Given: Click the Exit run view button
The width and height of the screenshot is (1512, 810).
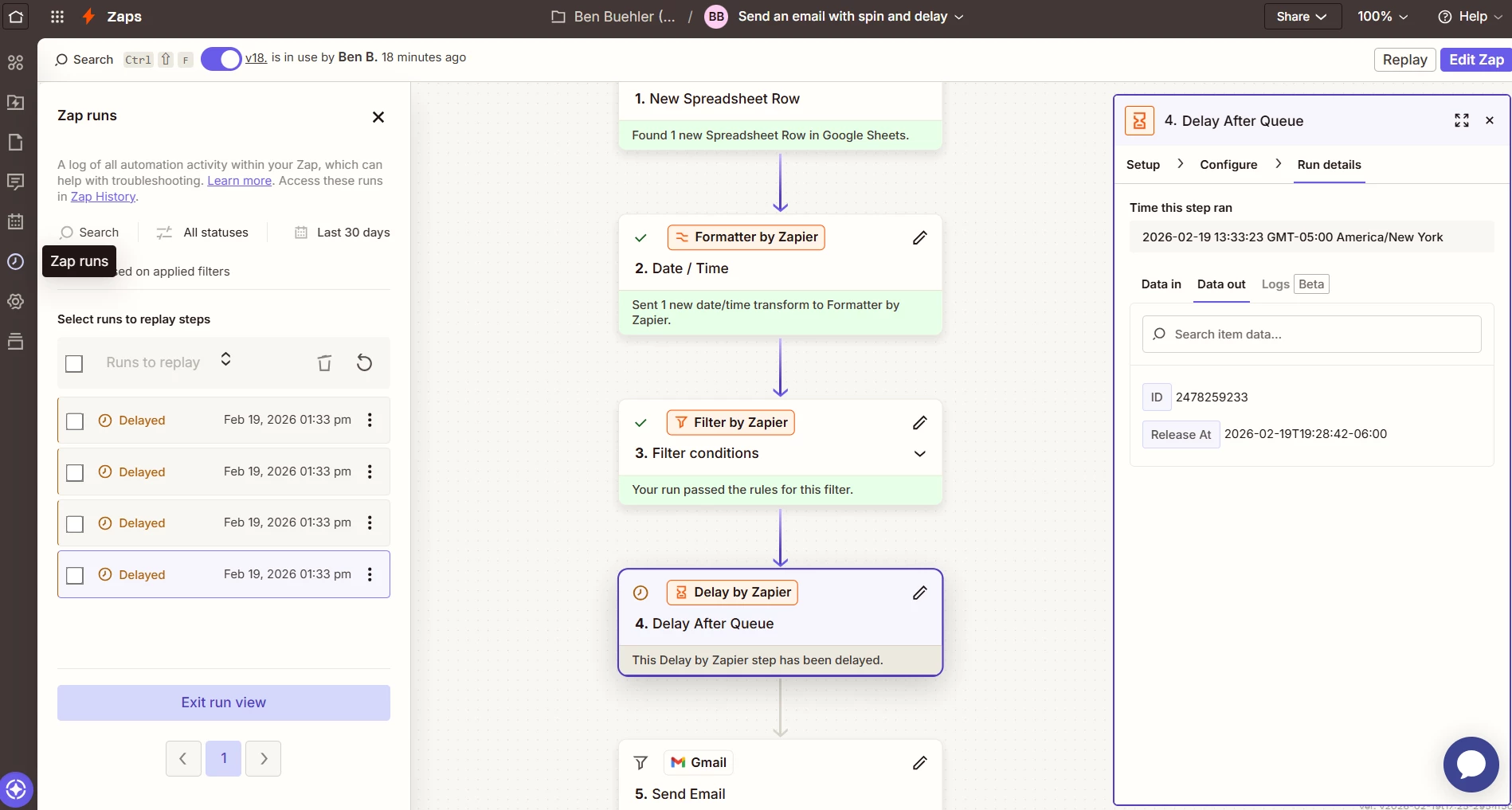Looking at the screenshot, I should pyautogui.click(x=224, y=702).
